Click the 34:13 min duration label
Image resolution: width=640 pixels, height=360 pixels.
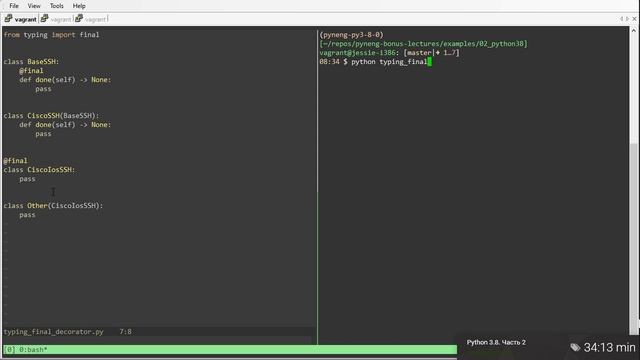[609, 347]
